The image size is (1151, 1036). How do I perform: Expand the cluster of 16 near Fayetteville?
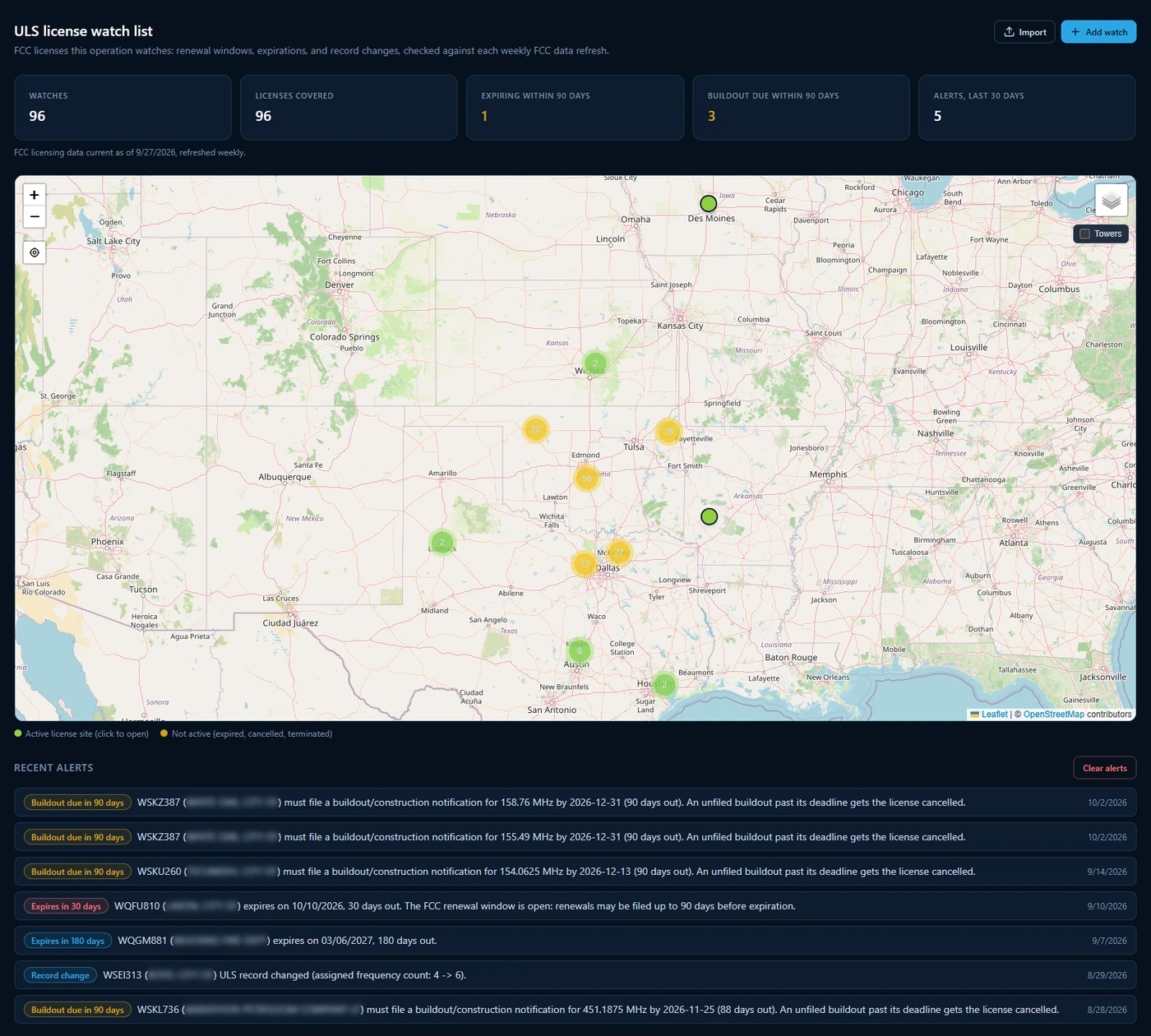(x=669, y=431)
